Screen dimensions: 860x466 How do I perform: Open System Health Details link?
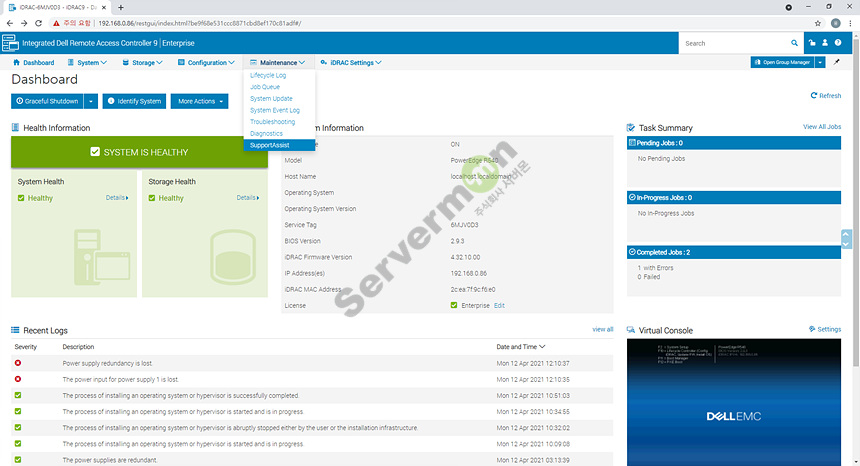tap(117, 197)
